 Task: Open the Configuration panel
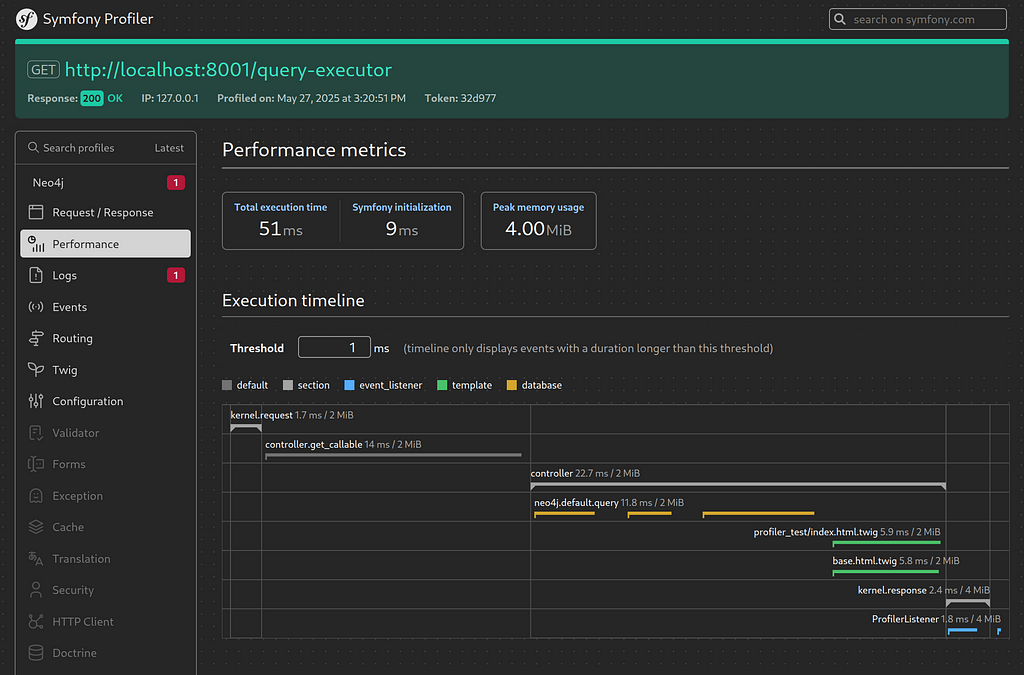(x=105, y=401)
